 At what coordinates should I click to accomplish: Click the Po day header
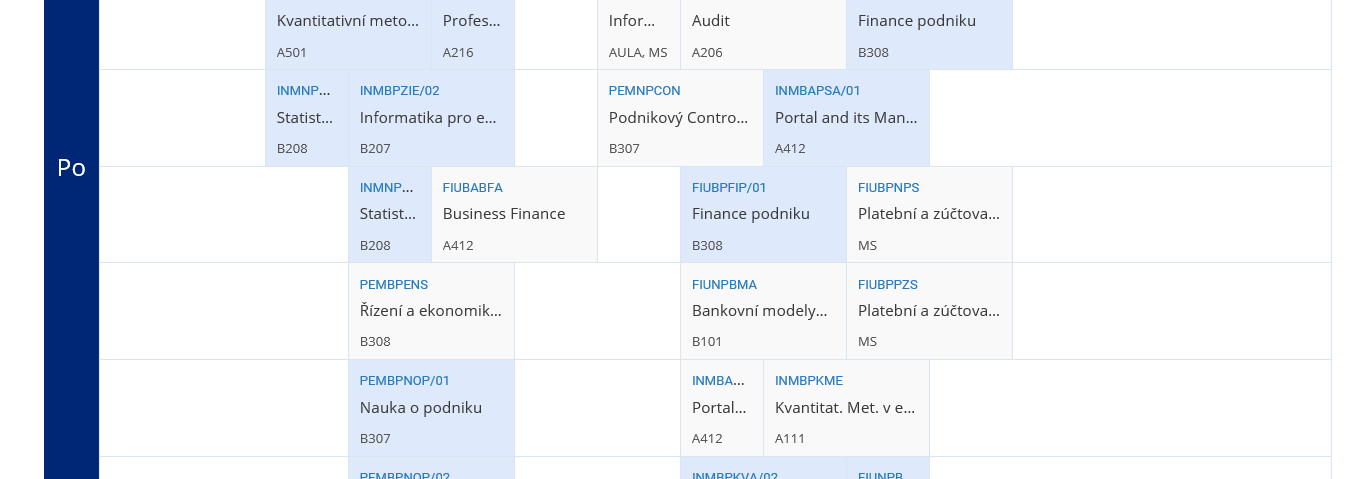coord(71,168)
